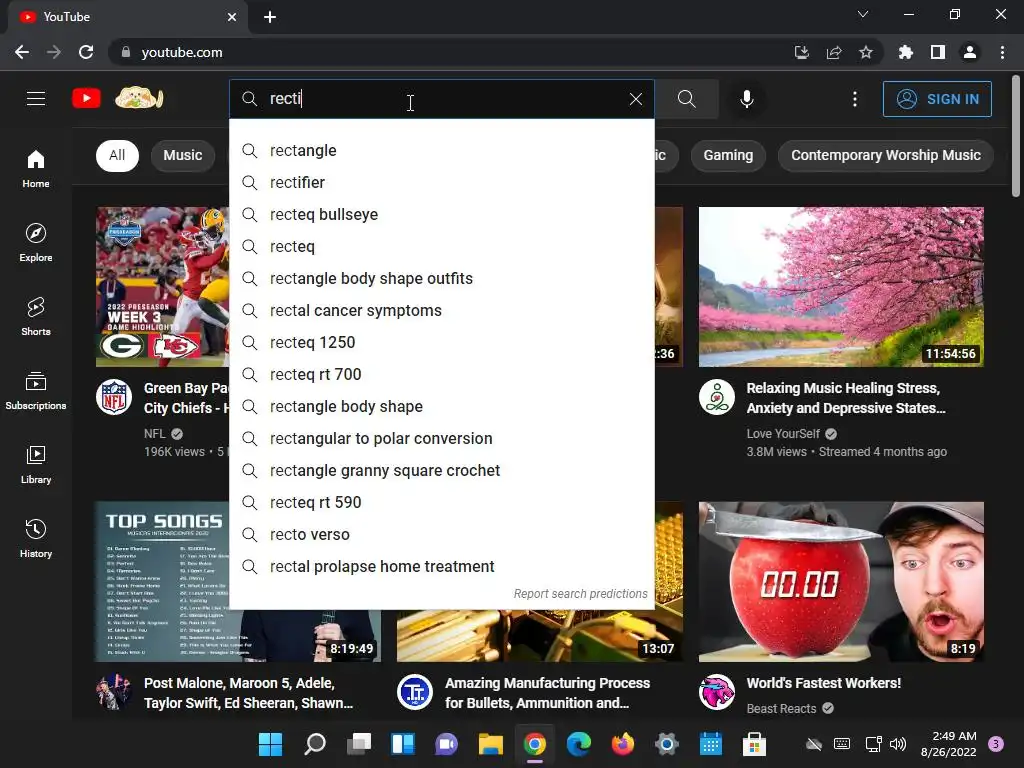Click the page vertical scrollbar

click(1016, 136)
